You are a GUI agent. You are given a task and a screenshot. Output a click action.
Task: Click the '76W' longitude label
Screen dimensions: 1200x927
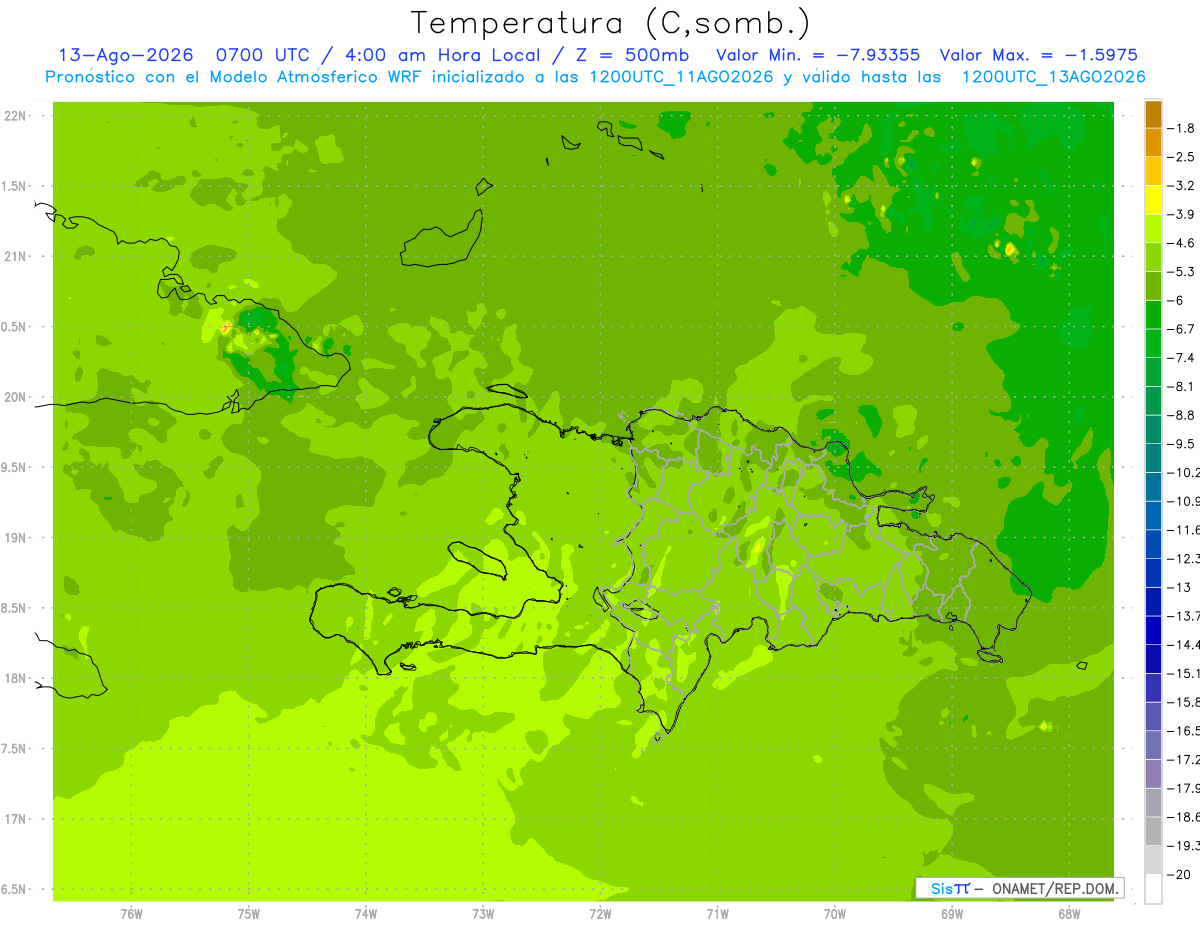click(x=131, y=913)
